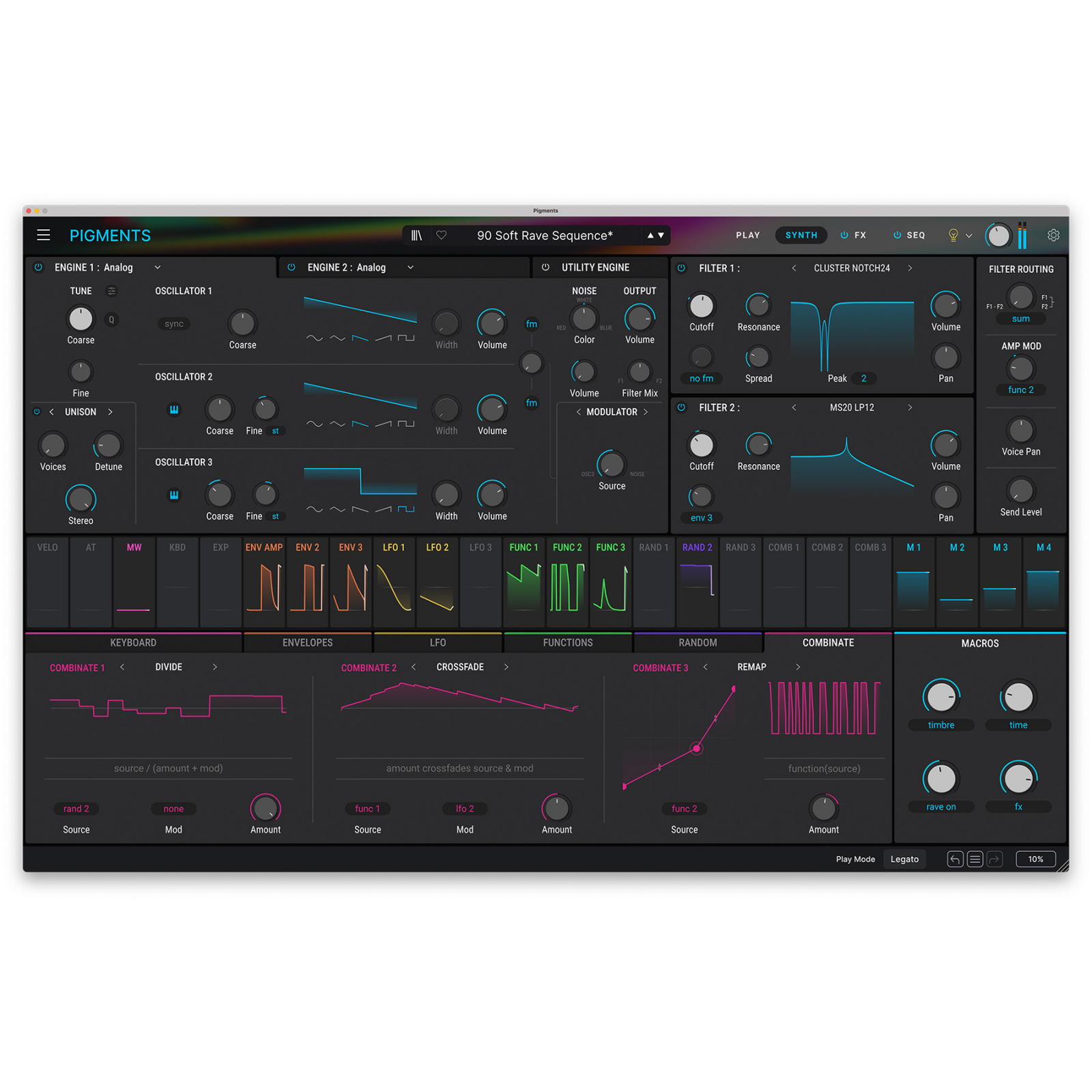1092x1092 pixels.
Task: Click the Filter 1 no fm source
Action: [x=702, y=379]
